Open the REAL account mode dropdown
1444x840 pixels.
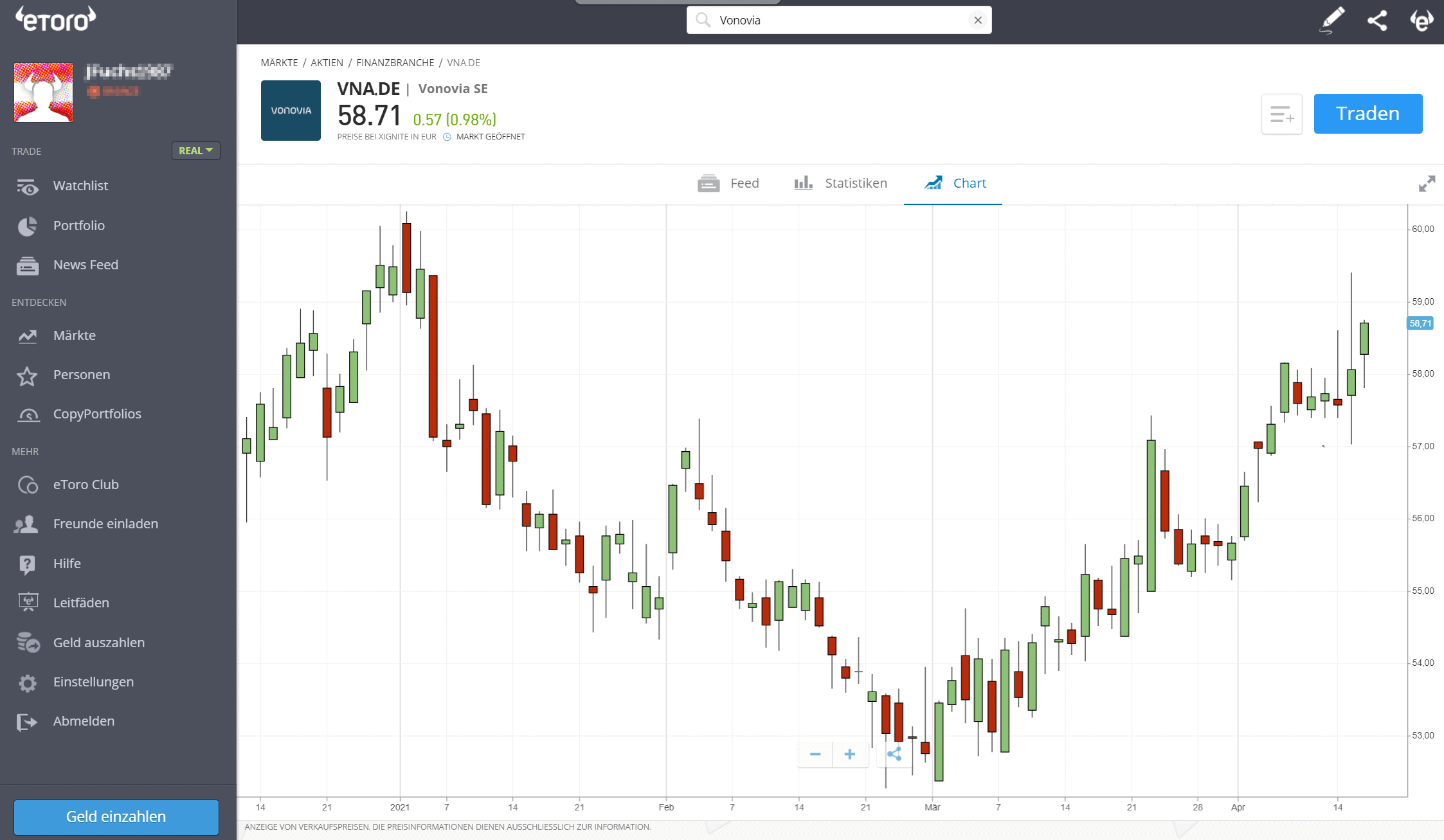[x=195, y=150]
